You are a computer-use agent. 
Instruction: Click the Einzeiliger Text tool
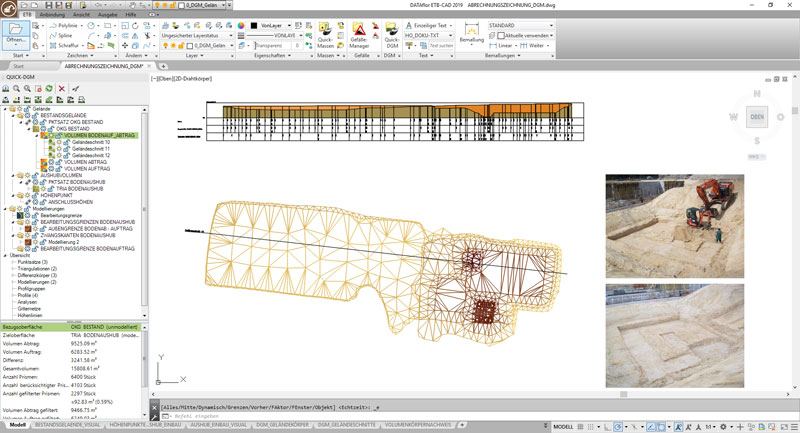pyautogui.click(x=426, y=26)
